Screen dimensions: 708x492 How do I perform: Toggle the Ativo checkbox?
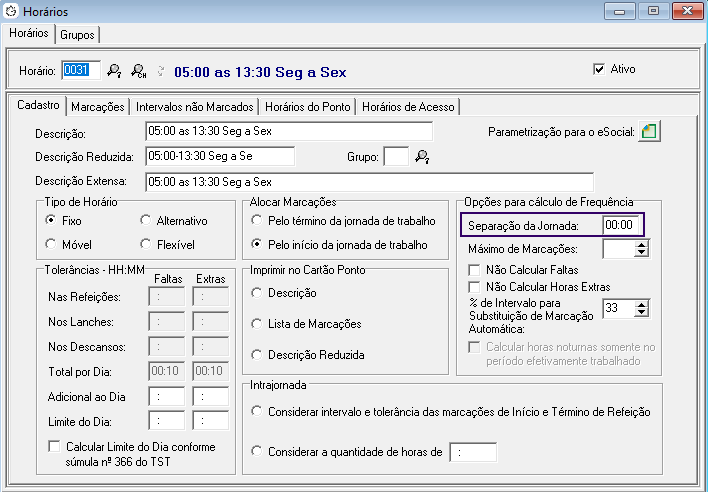[599, 70]
